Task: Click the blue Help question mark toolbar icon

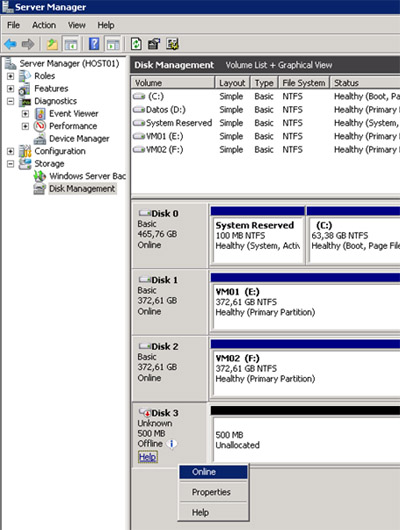Action: [x=94, y=44]
